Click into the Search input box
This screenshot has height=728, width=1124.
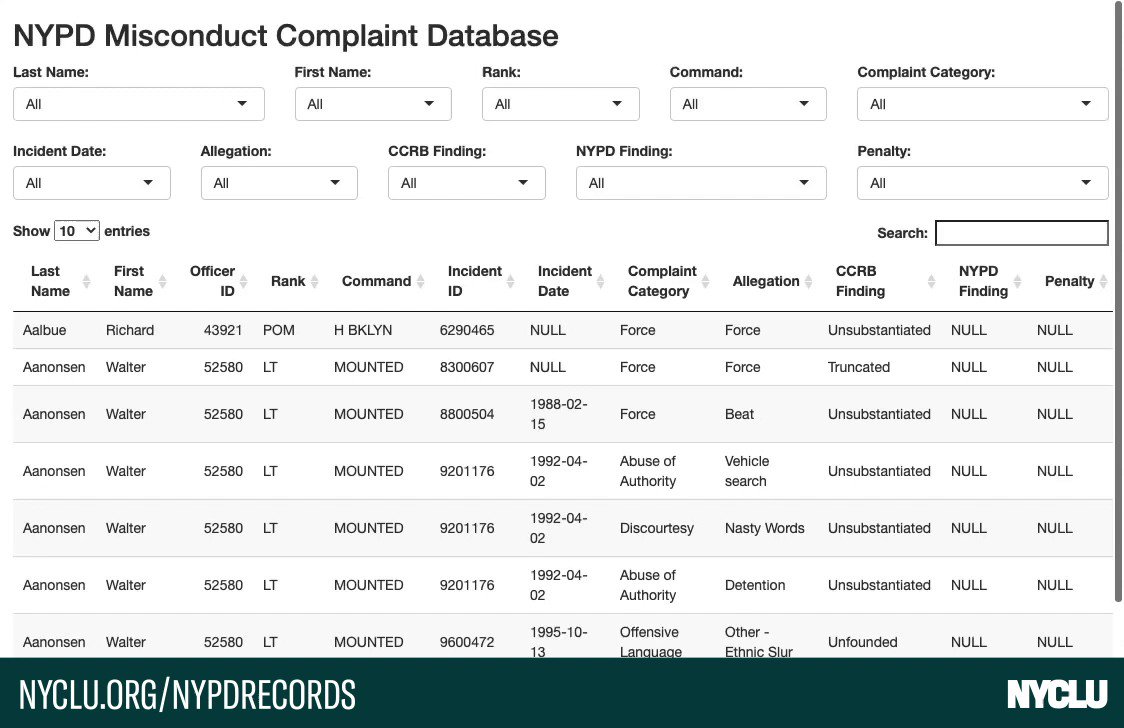pos(1021,233)
